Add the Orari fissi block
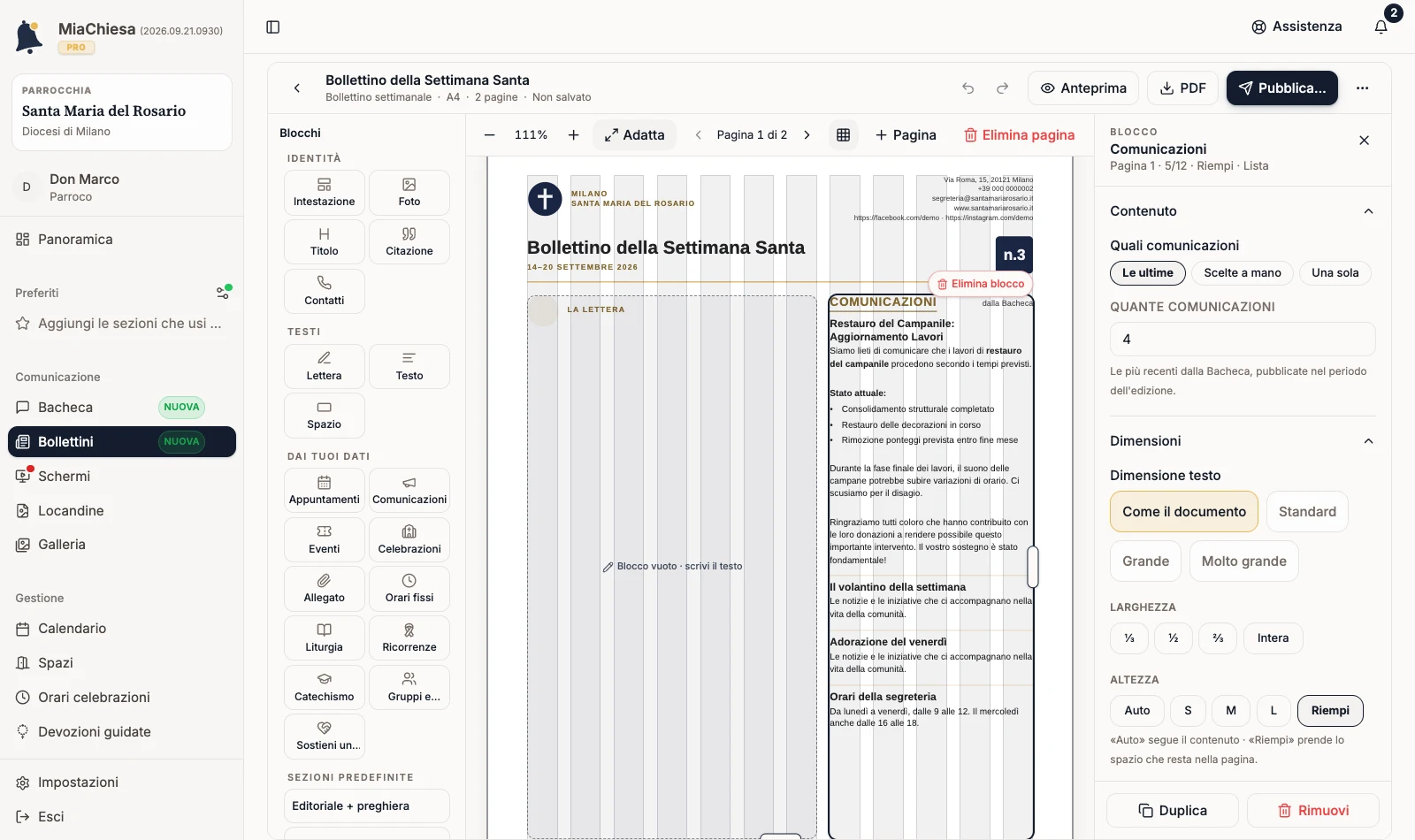Screen dimensions: 1415x840 (409, 589)
